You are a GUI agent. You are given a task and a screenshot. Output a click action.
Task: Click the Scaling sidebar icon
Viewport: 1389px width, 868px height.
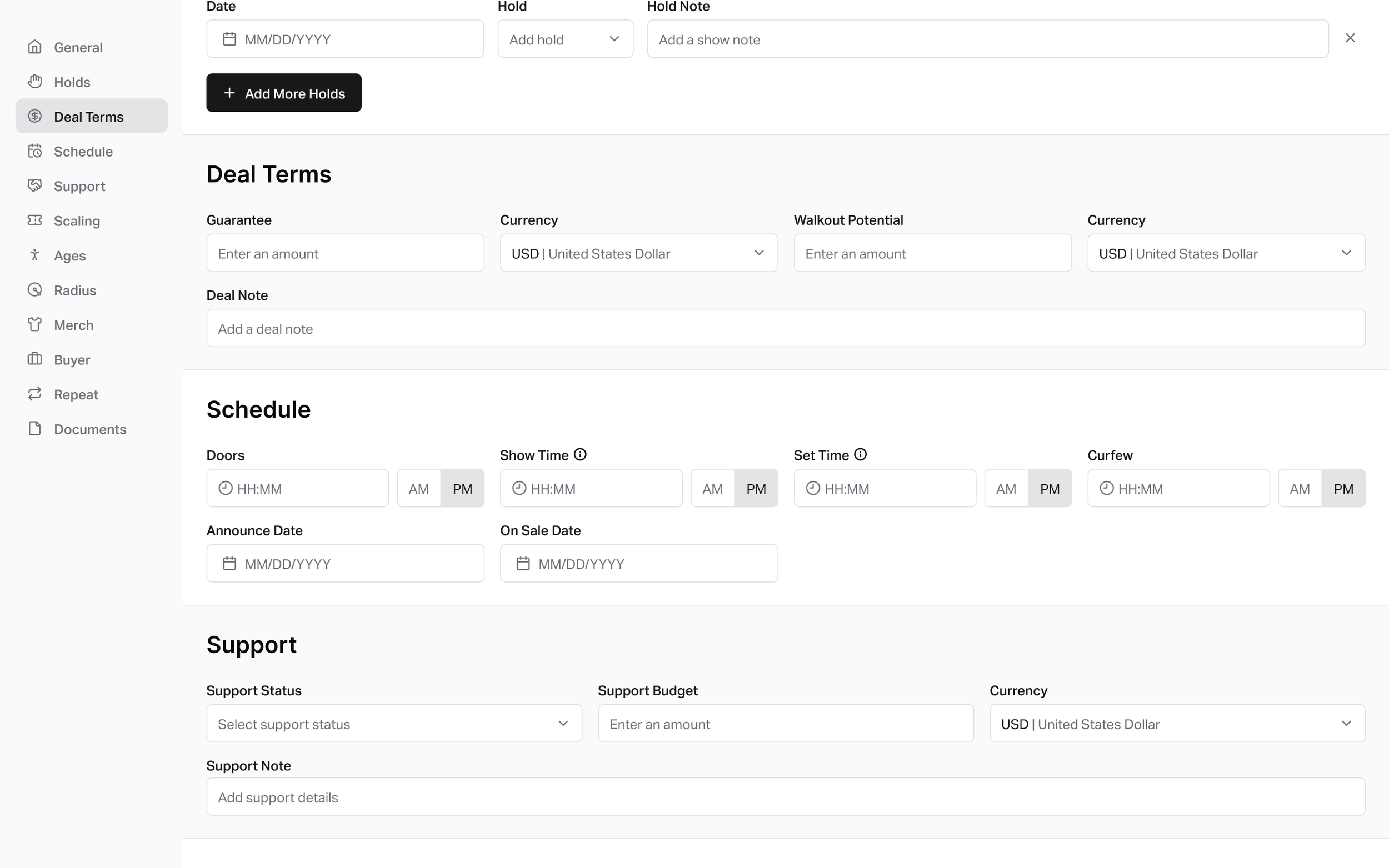[35, 220]
